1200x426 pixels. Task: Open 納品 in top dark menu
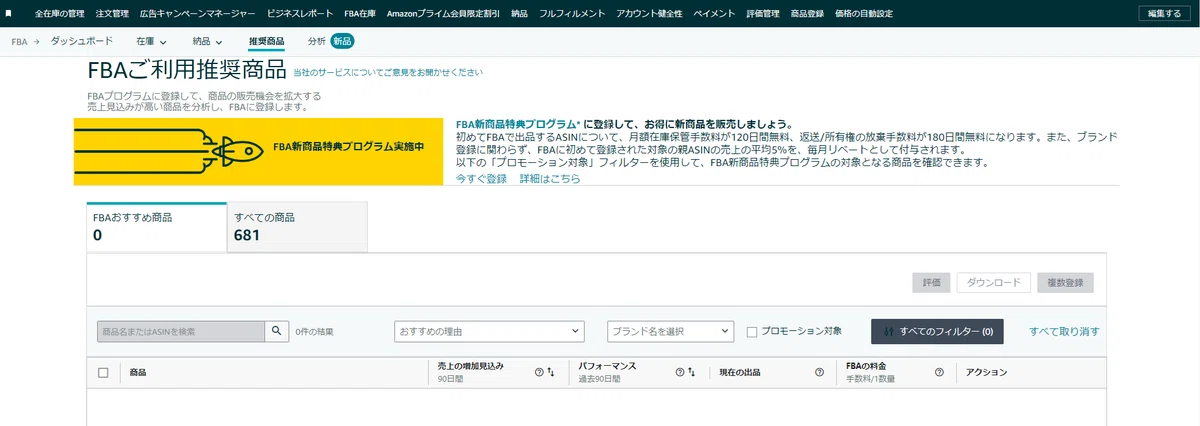click(x=519, y=14)
